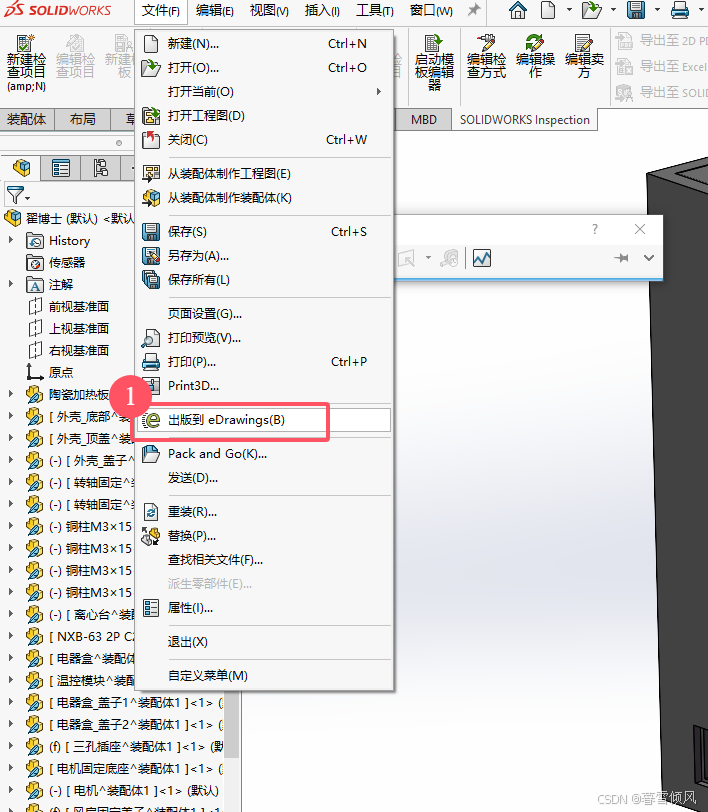
Task: Click the Home icon in top toolbar
Action: 517,10
